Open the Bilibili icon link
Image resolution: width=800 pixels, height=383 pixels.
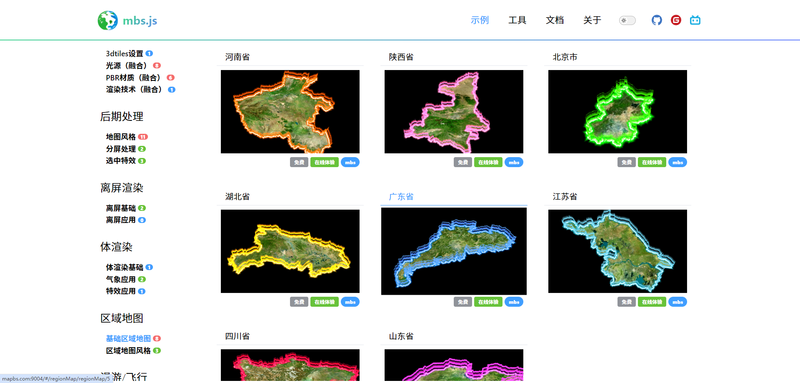(695, 20)
